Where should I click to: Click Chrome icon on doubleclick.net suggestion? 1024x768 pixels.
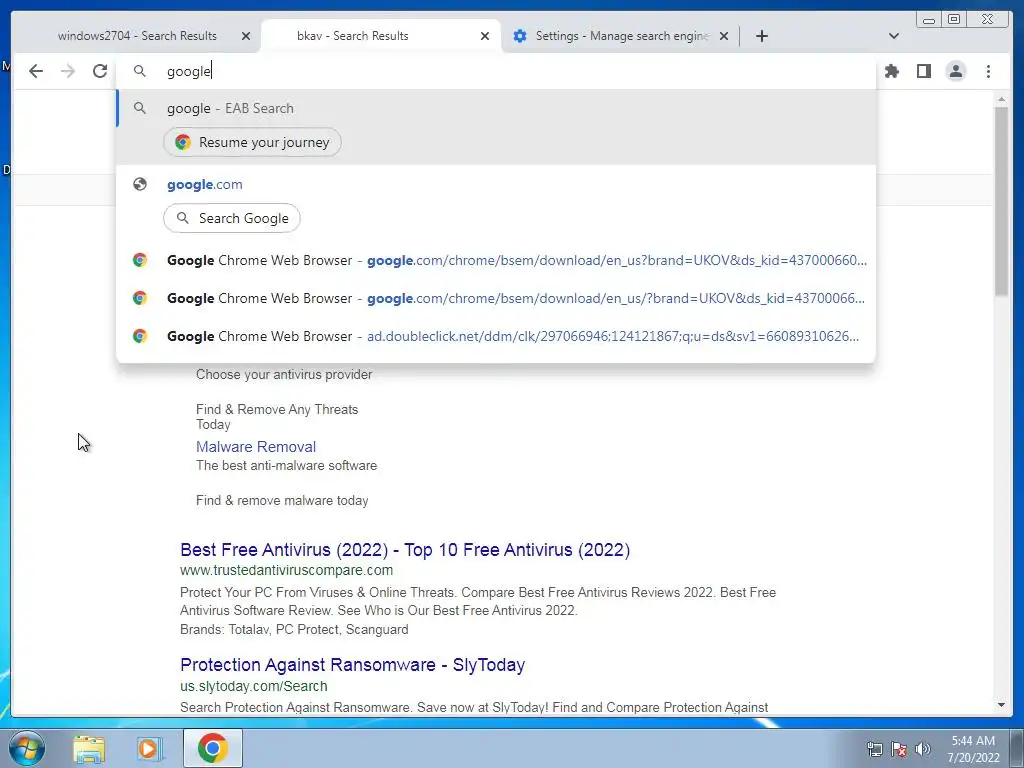pos(140,336)
